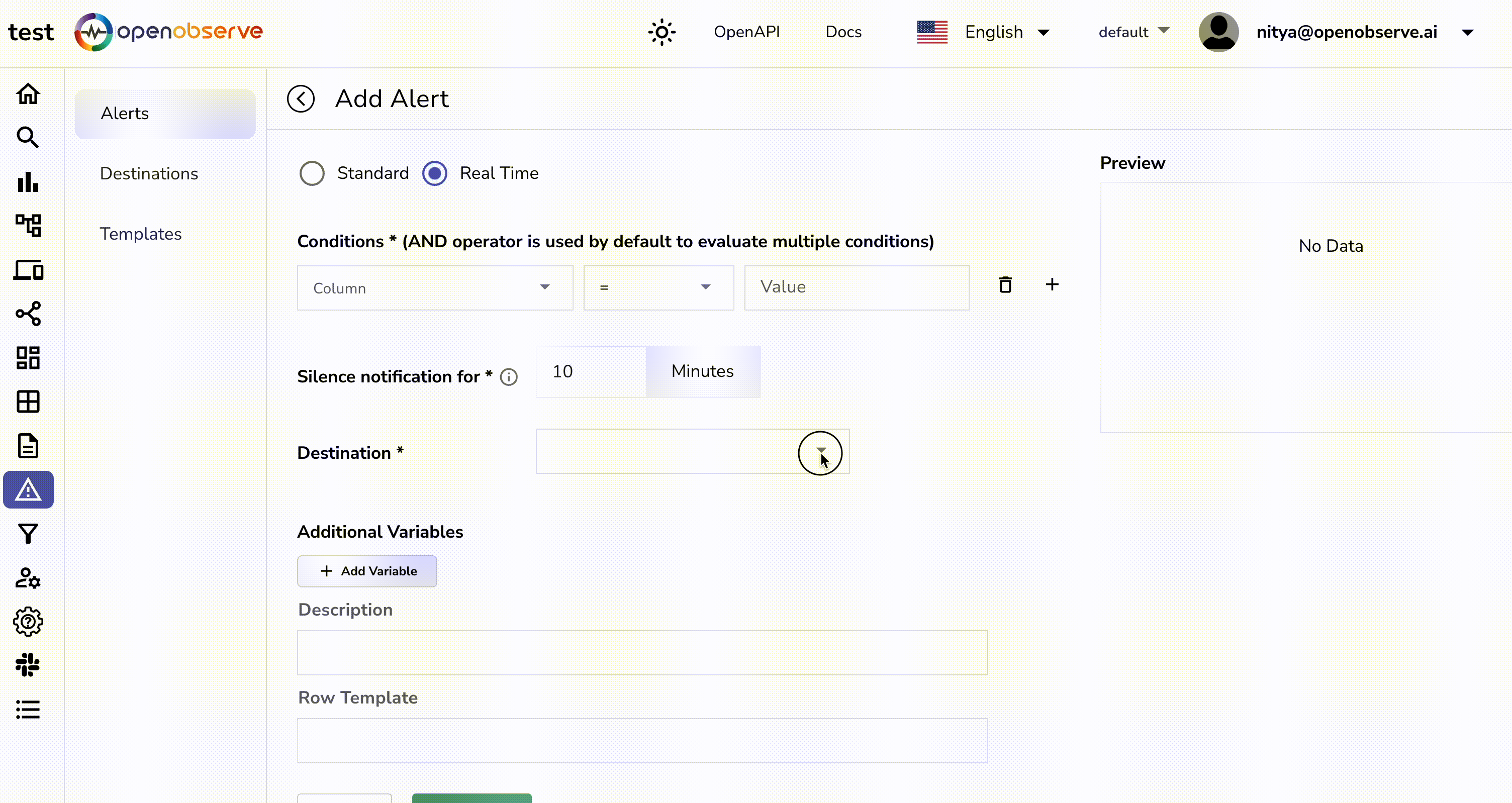Expand the equals operator dropdown
Viewport: 1512px width, 803px height.
(707, 287)
